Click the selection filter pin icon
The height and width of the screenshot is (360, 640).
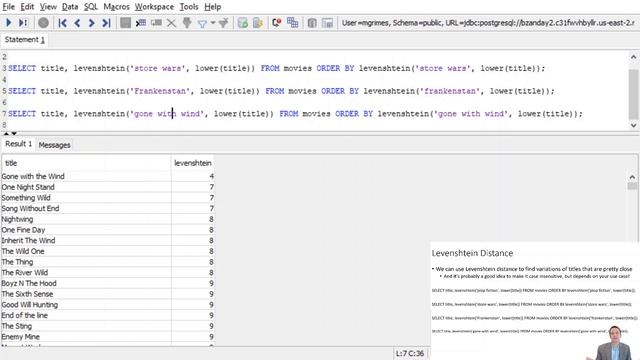[x=187, y=23]
